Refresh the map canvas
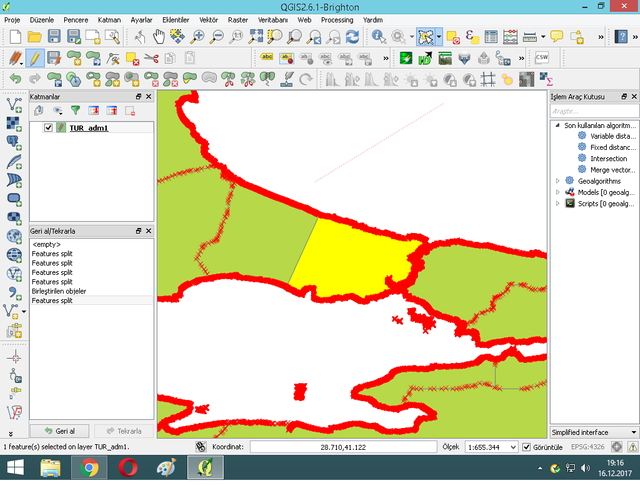 pos(352,37)
